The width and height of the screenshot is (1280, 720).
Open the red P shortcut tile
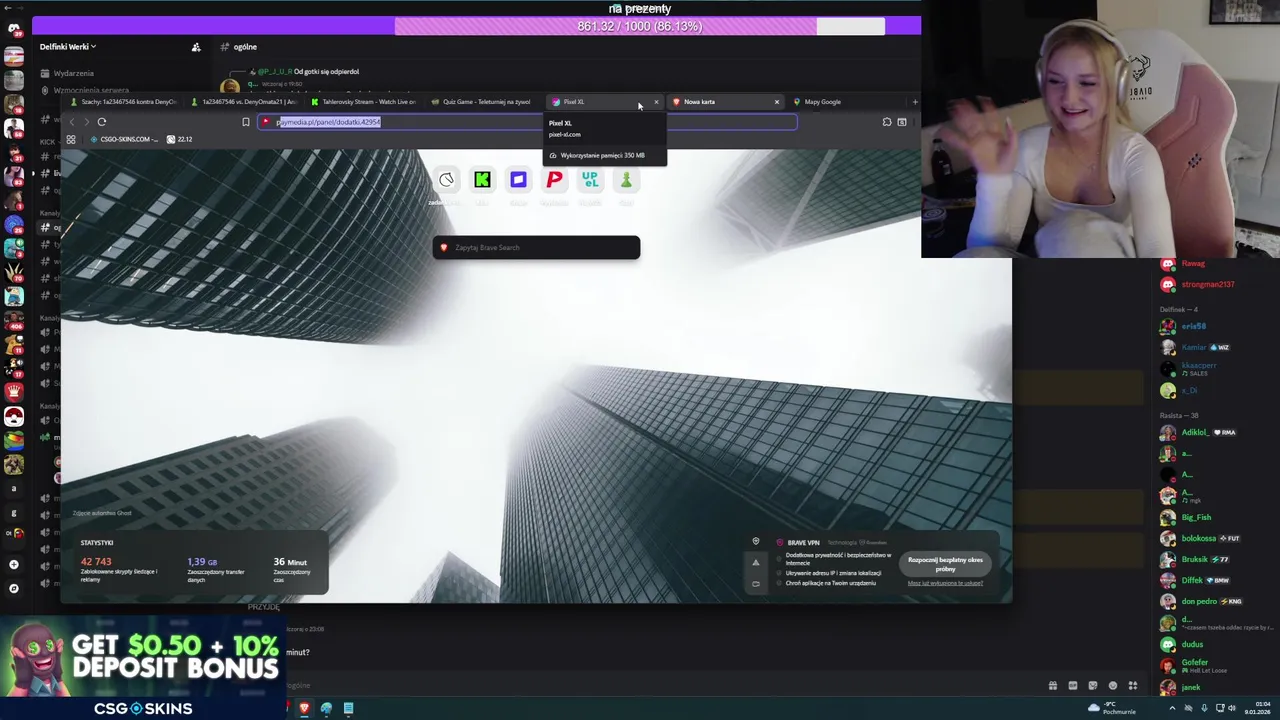(x=554, y=180)
